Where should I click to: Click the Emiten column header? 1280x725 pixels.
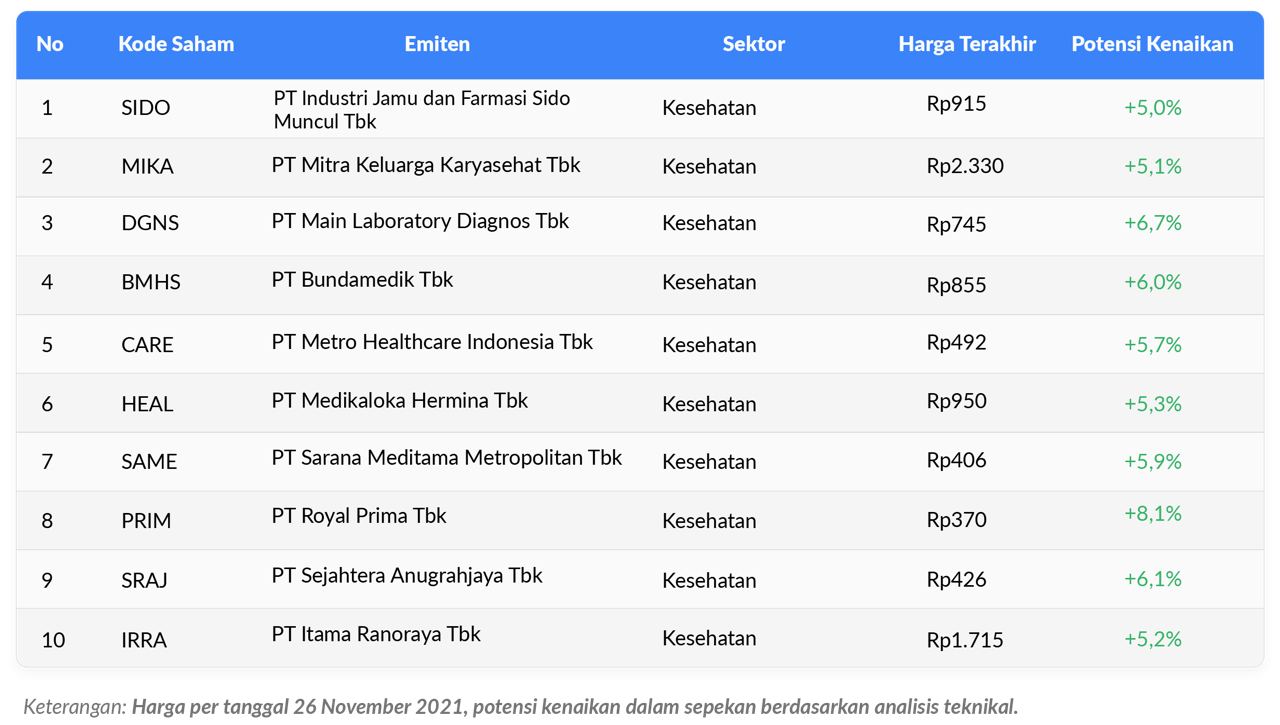pyautogui.click(x=437, y=44)
